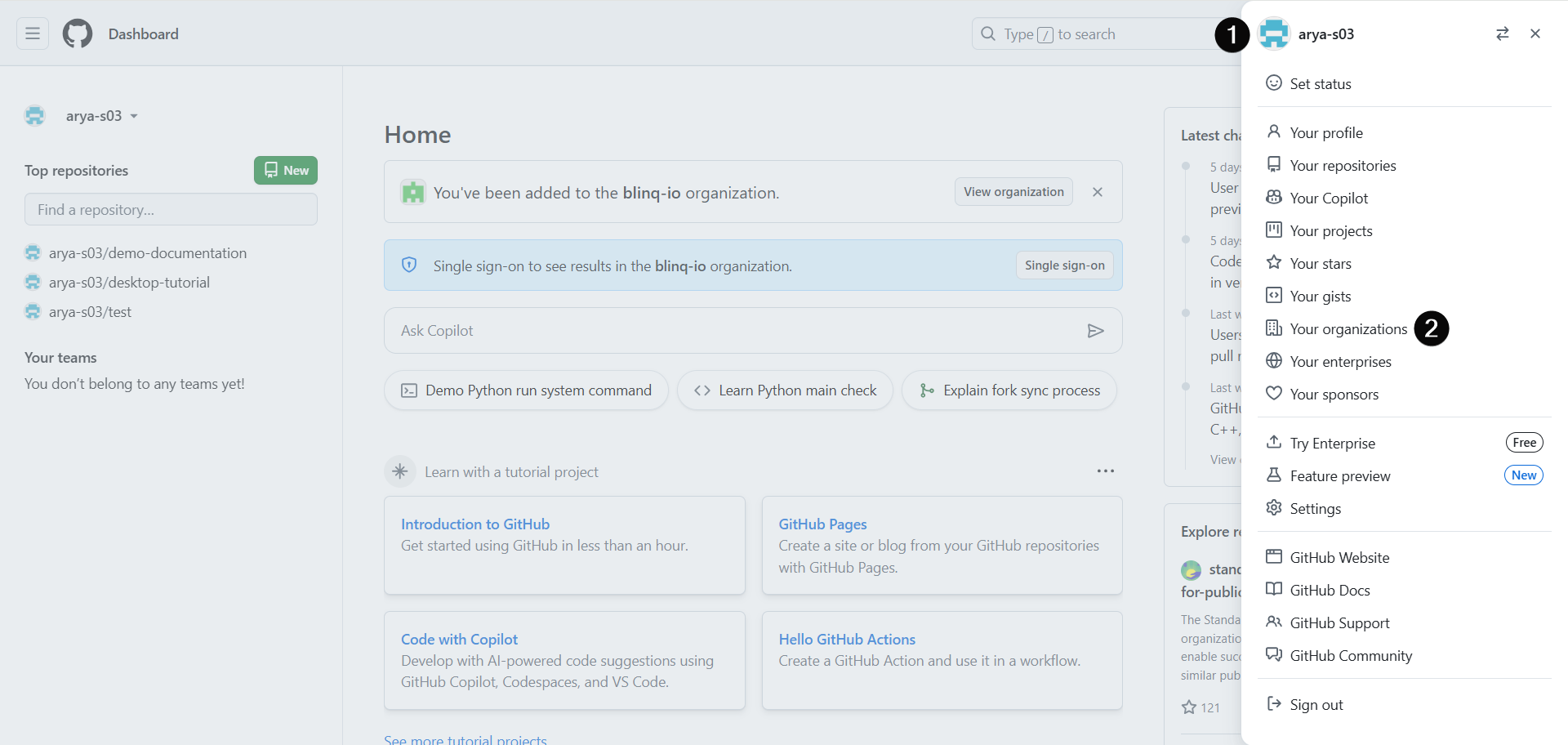Click the search magnifier icon
This screenshot has height=745, width=1568.
click(988, 33)
